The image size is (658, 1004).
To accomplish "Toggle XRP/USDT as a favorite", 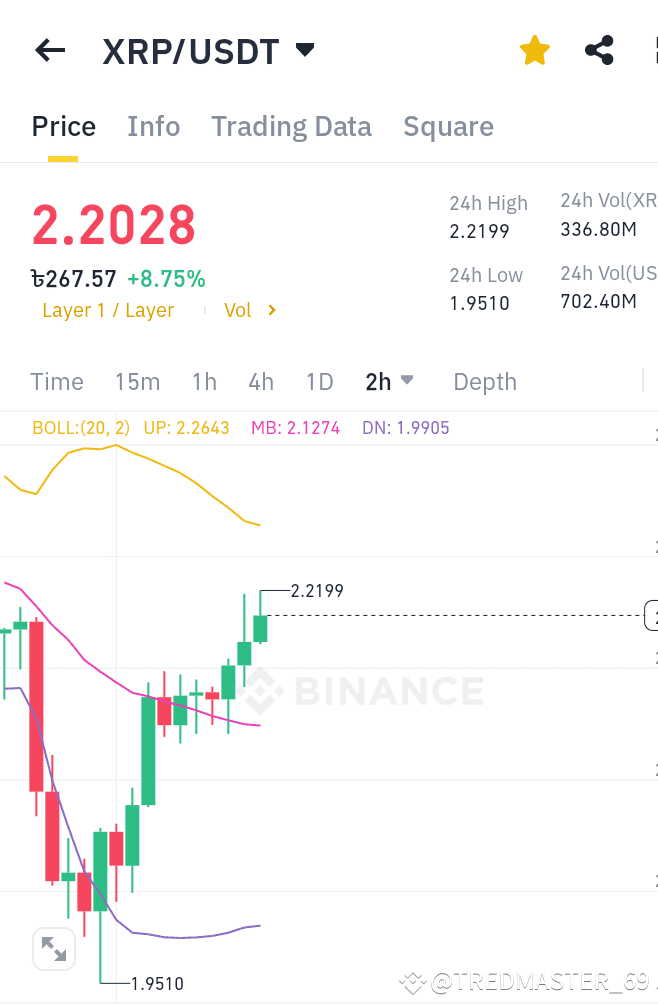I will (534, 49).
